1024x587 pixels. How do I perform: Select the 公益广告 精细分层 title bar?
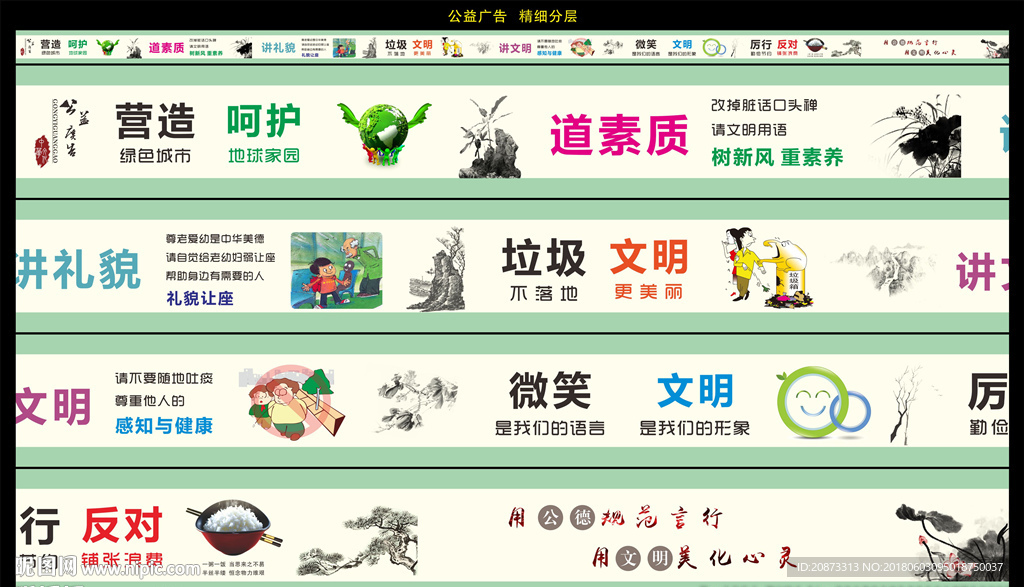[x=512, y=16]
